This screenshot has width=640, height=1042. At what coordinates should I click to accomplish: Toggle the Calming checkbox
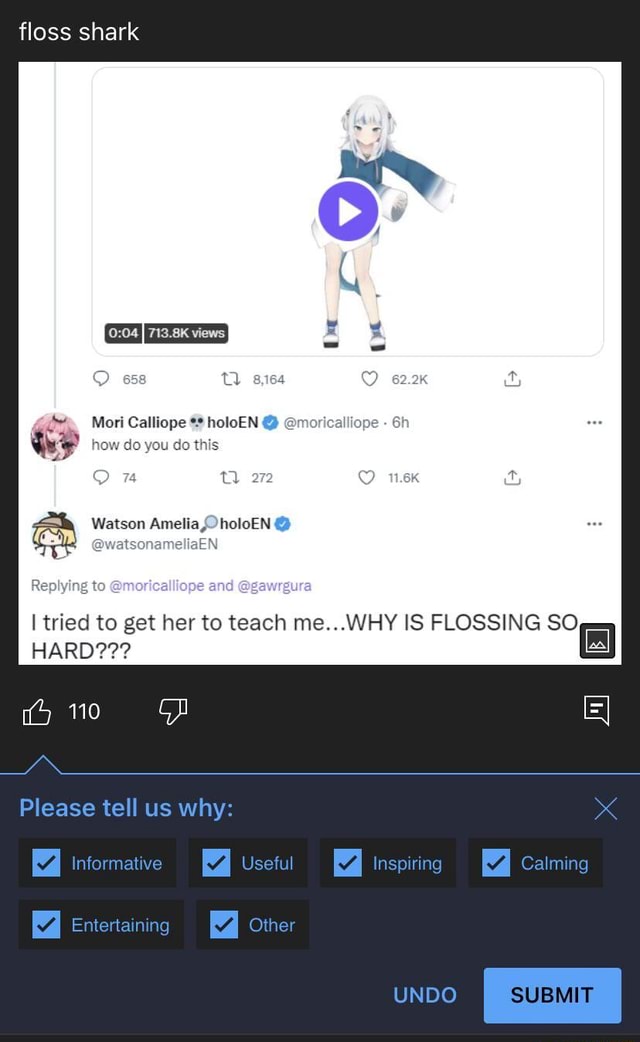pos(496,863)
